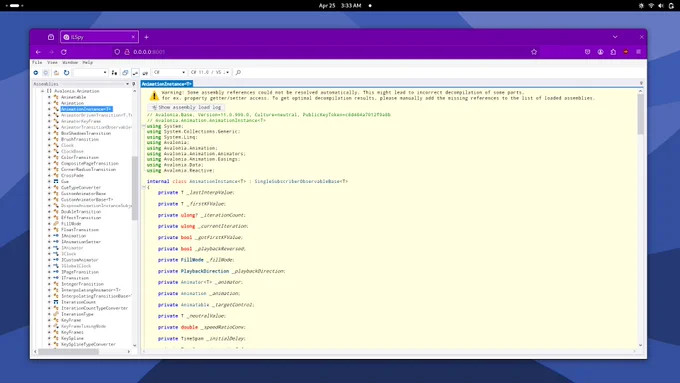Image resolution: width=680 pixels, height=383 pixels.
Task: Click the assembly tree vertical scrollbar thumb
Action: coord(134,188)
